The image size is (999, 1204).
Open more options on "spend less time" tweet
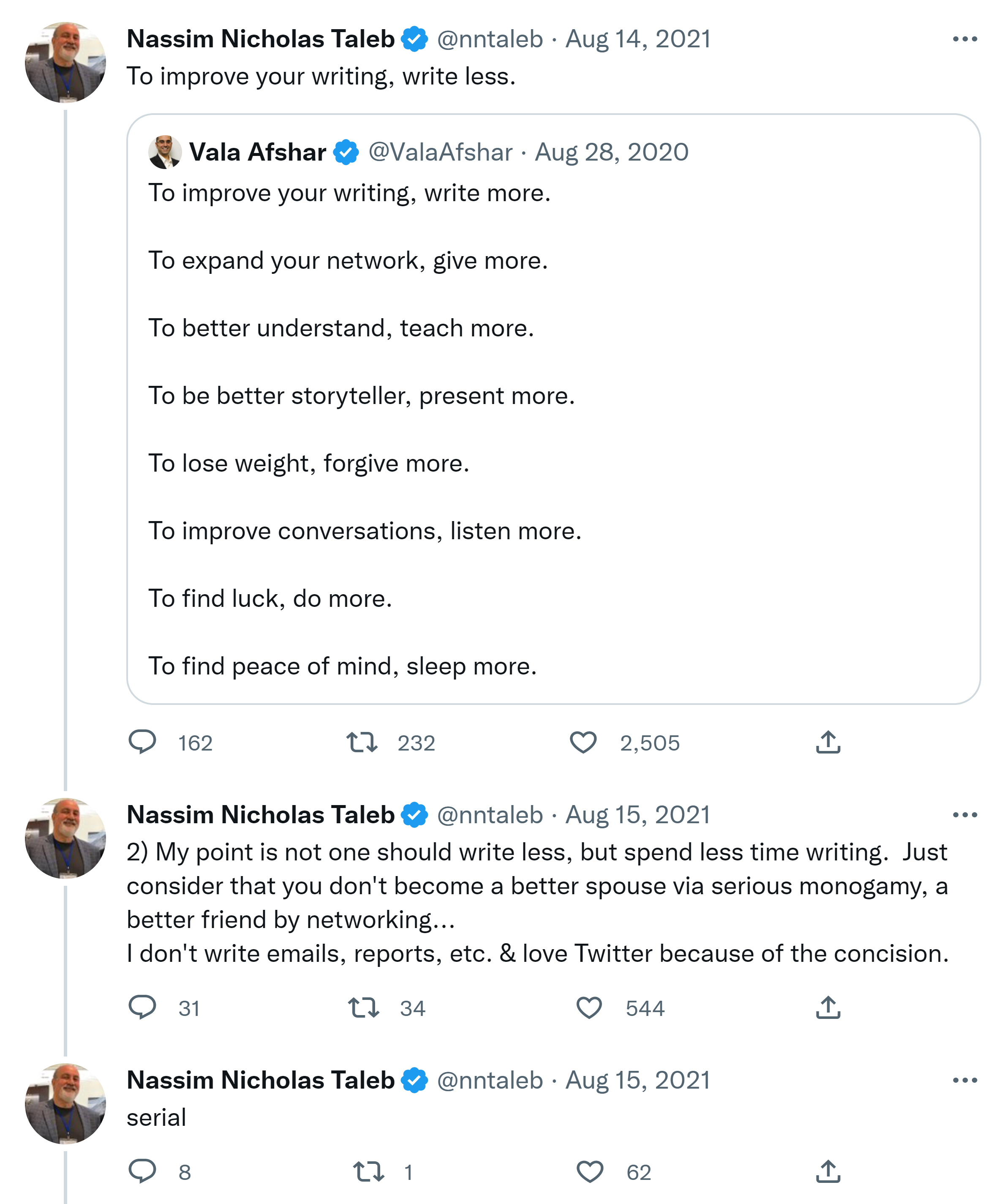point(965,815)
